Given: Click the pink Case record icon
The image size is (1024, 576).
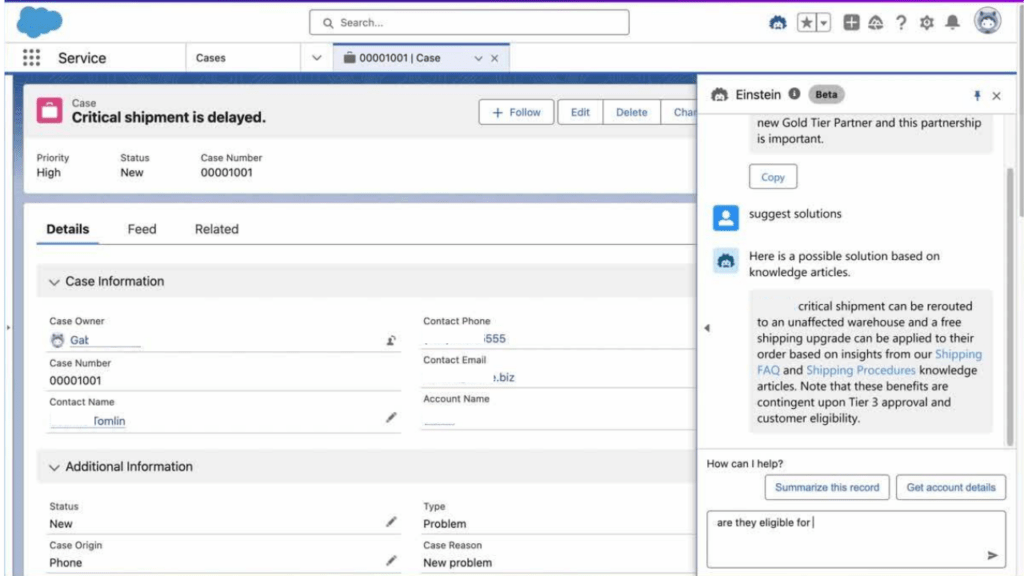Looking at the screenshot, I should [x=50, y=110].
